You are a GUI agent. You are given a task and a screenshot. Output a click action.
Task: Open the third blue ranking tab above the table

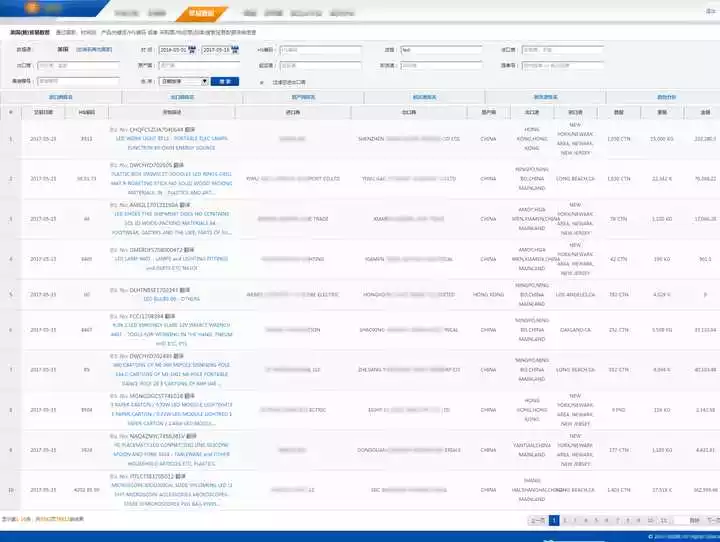point(304,97)
